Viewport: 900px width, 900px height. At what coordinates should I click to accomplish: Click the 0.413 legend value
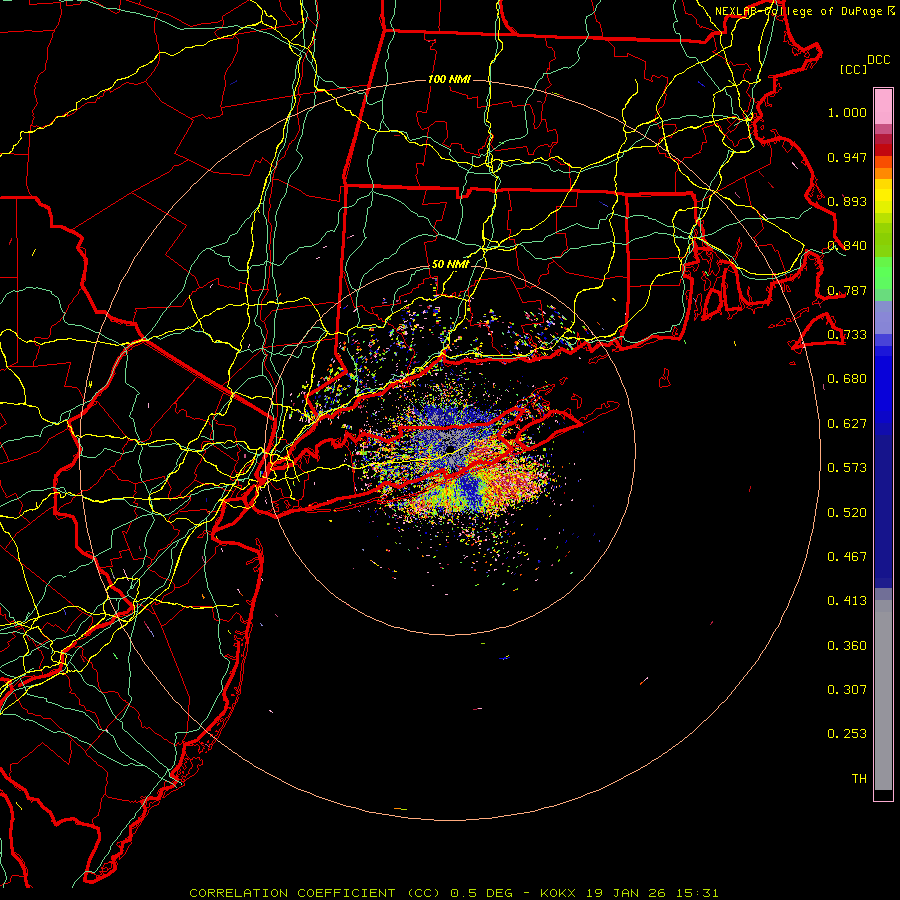pyautogui.click(x=847, y=601)
